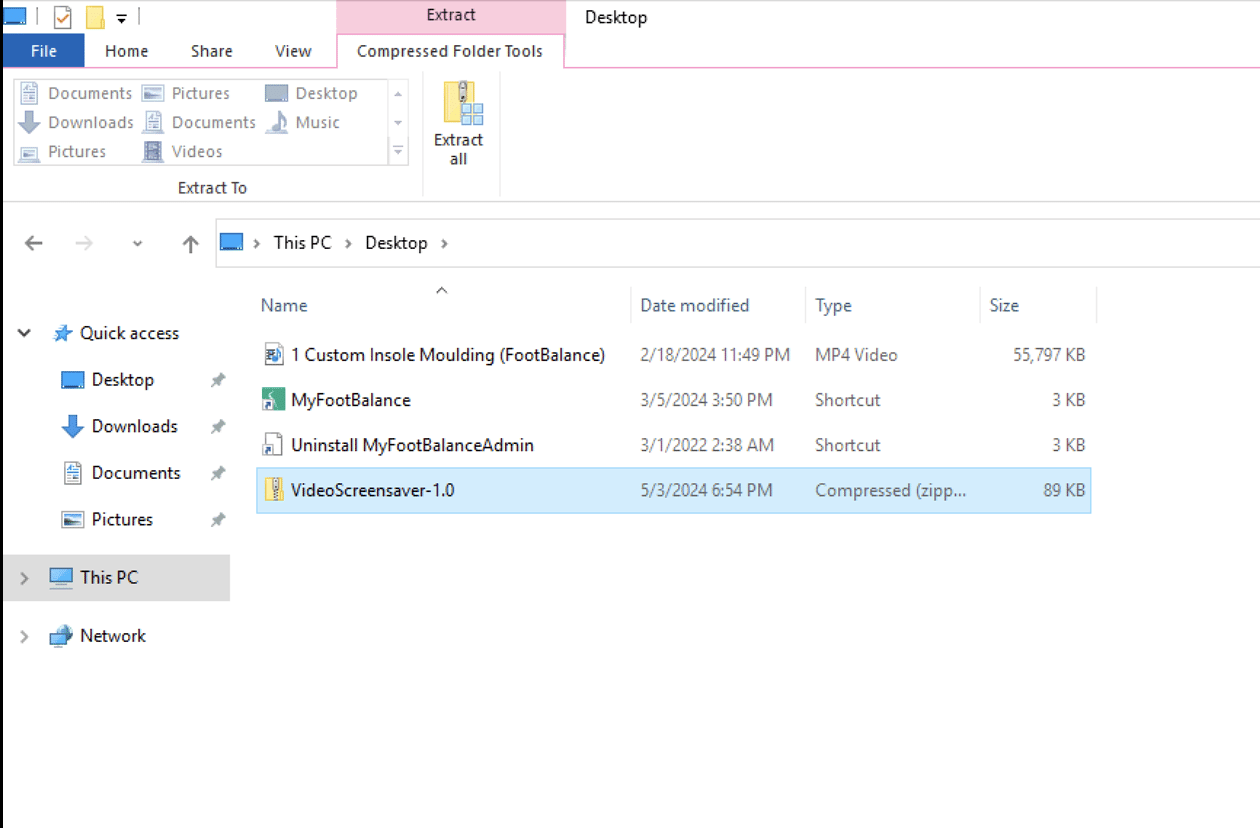Image resolution: width=1260 pixels, height=828 pixels.
Task: Click the File menu
Action: coord(43,51)
